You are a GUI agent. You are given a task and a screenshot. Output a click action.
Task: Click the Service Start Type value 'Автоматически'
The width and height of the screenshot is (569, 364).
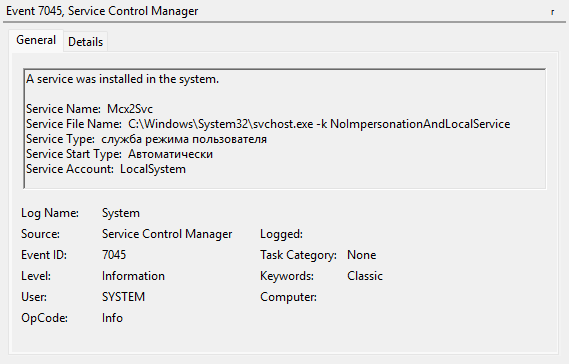pos(170,154)
